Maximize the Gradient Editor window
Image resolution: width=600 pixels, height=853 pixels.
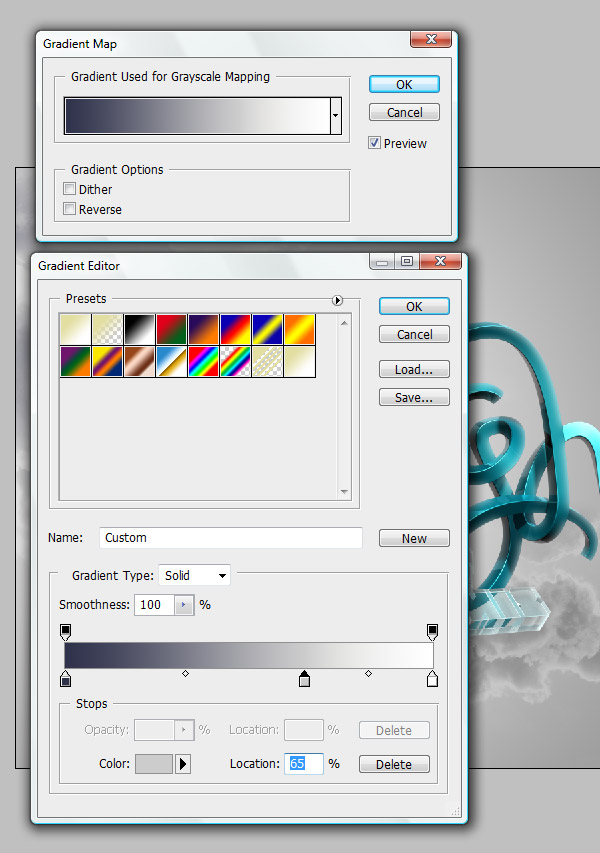coord(406,261)
